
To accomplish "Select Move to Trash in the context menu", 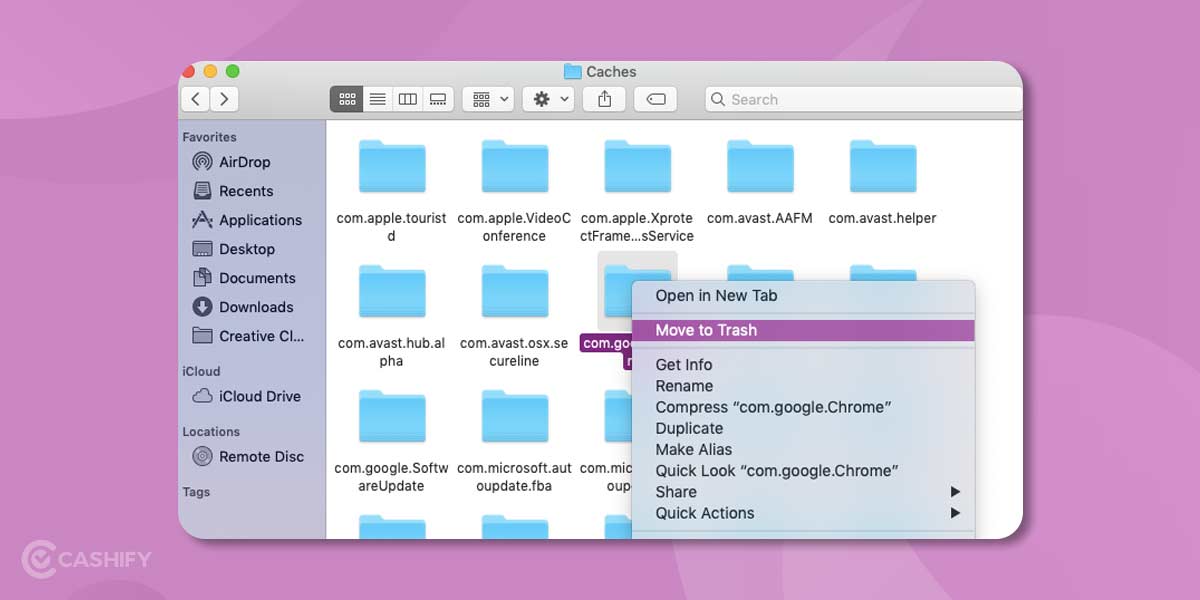I will click(x=703, y=330).
